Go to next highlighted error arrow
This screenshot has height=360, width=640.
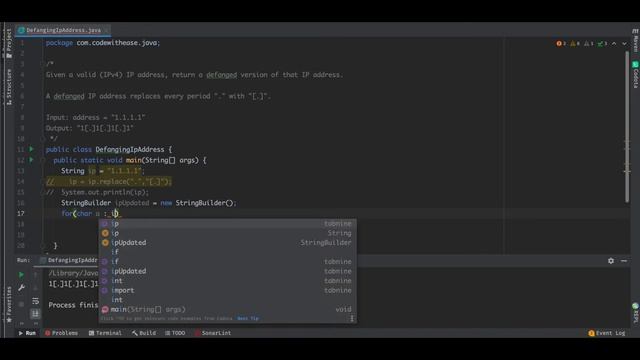[624, 44]
